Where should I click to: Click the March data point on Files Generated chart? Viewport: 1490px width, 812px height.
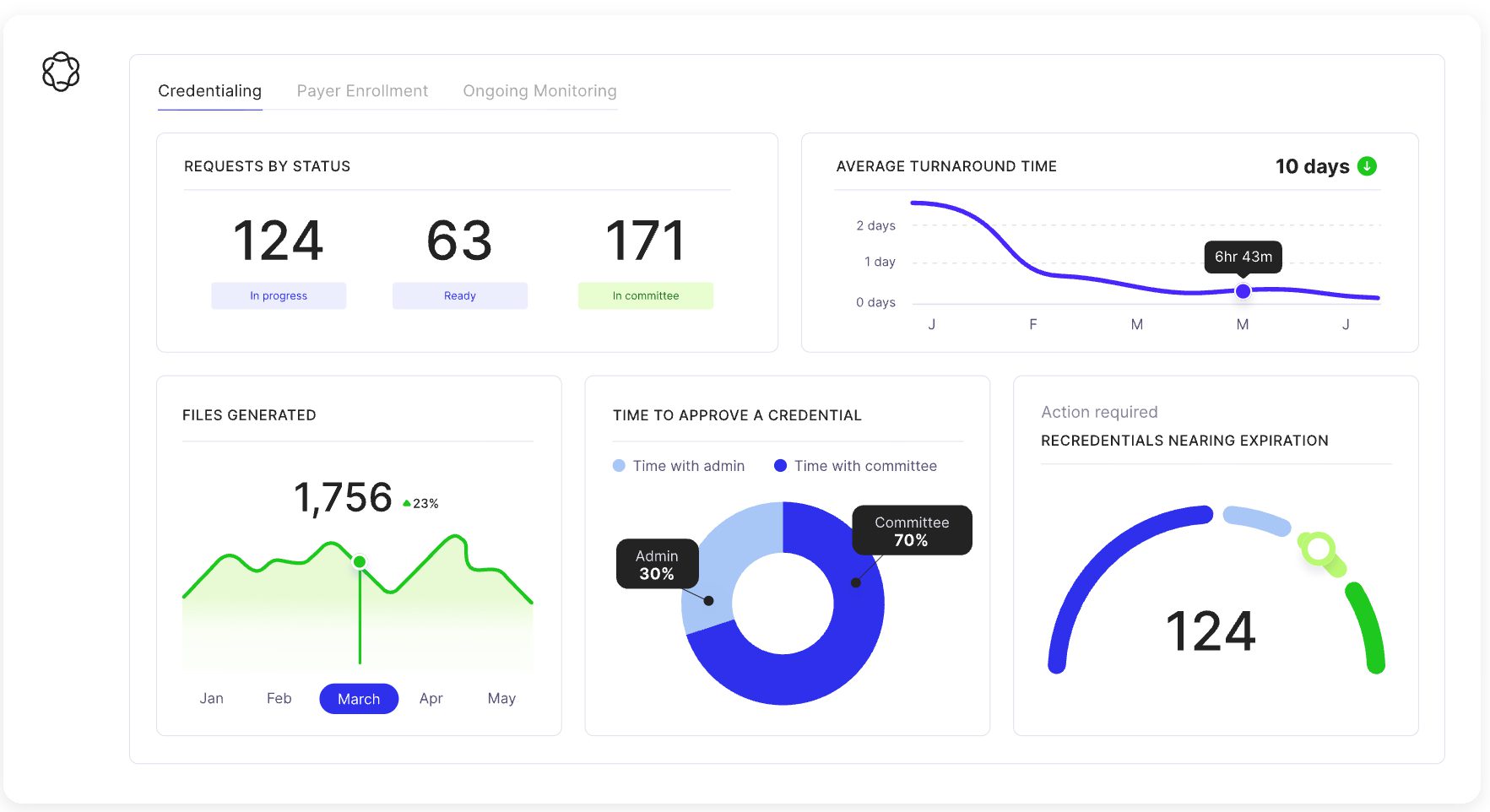360,559
